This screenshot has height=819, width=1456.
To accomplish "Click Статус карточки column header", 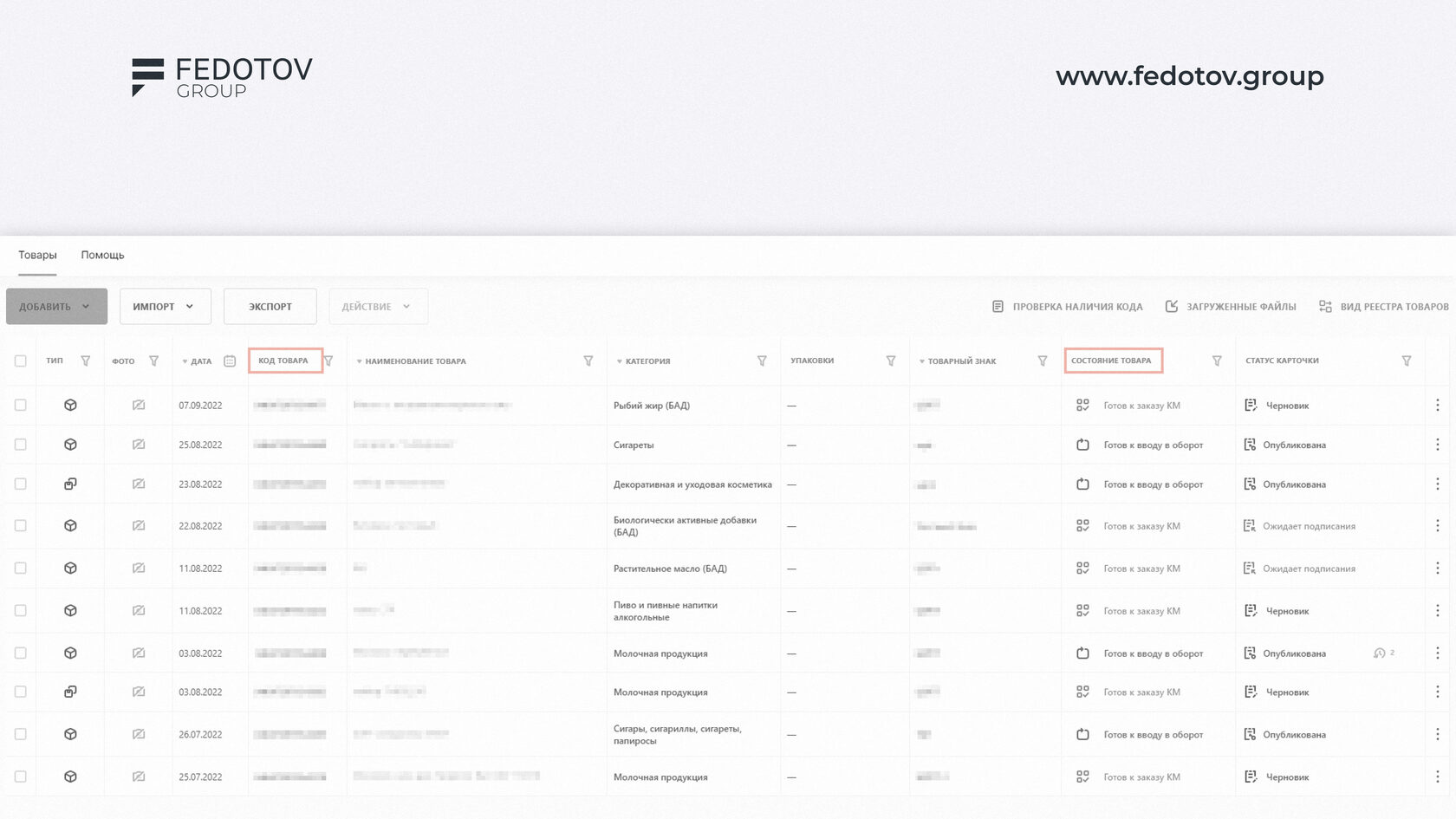I will click(1282, 361).
